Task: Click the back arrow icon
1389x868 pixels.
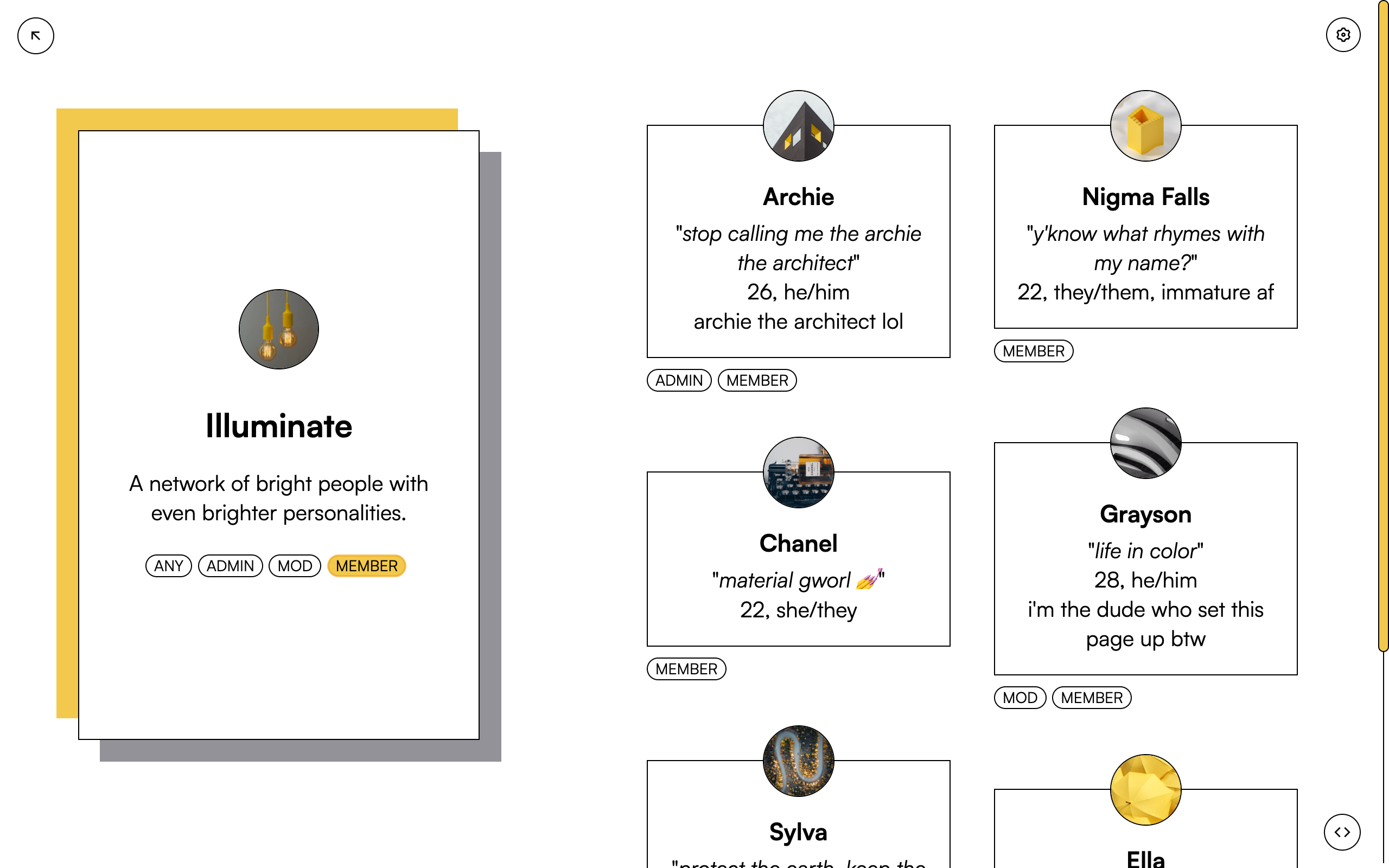Action: point(36,36)
